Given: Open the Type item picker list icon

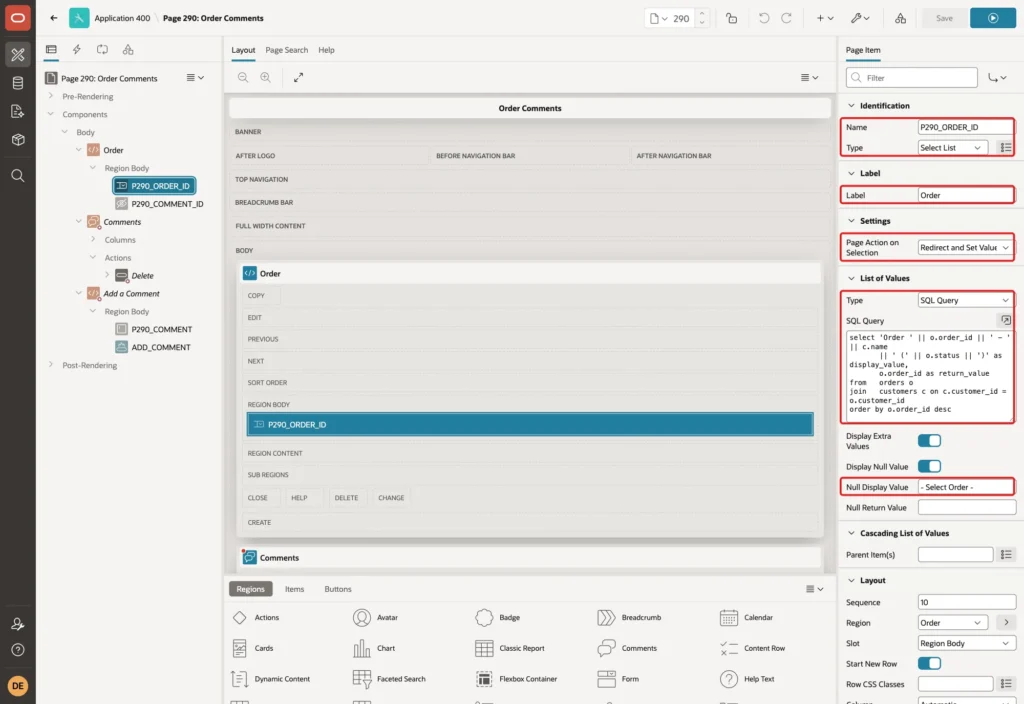Looking at the screenshot, I should click(x=1006, y=148).
